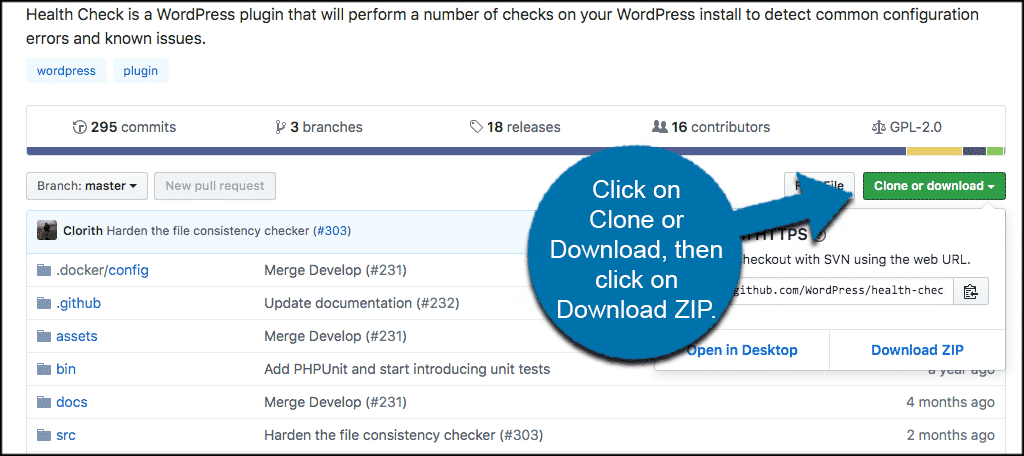The width and height of the screenshot is (1024, 456).
Task: Click the Download ZIP link
Action: (x=917, y=350)
